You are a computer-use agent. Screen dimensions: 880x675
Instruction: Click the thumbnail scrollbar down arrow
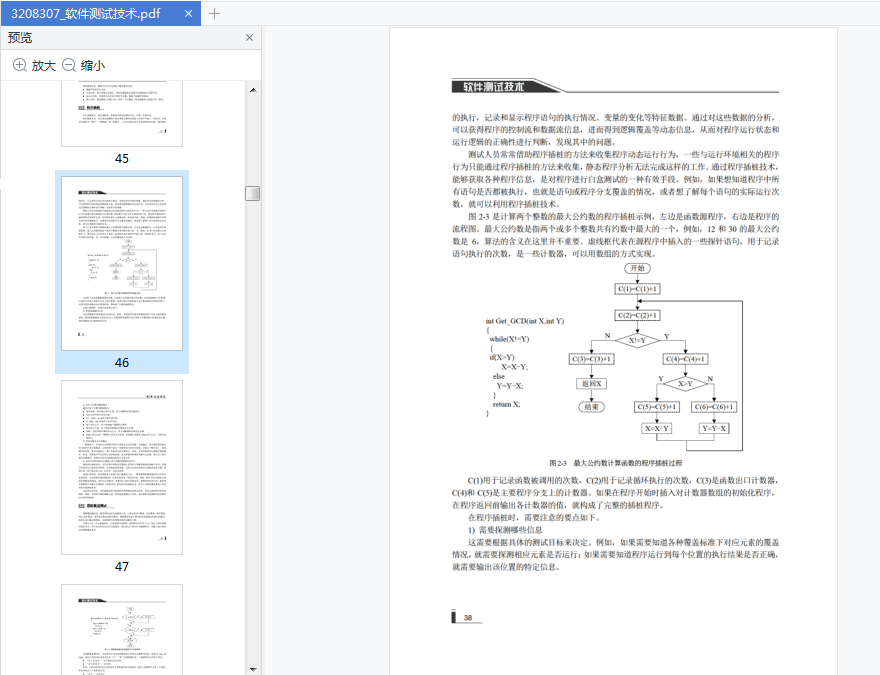pos(253,669)
